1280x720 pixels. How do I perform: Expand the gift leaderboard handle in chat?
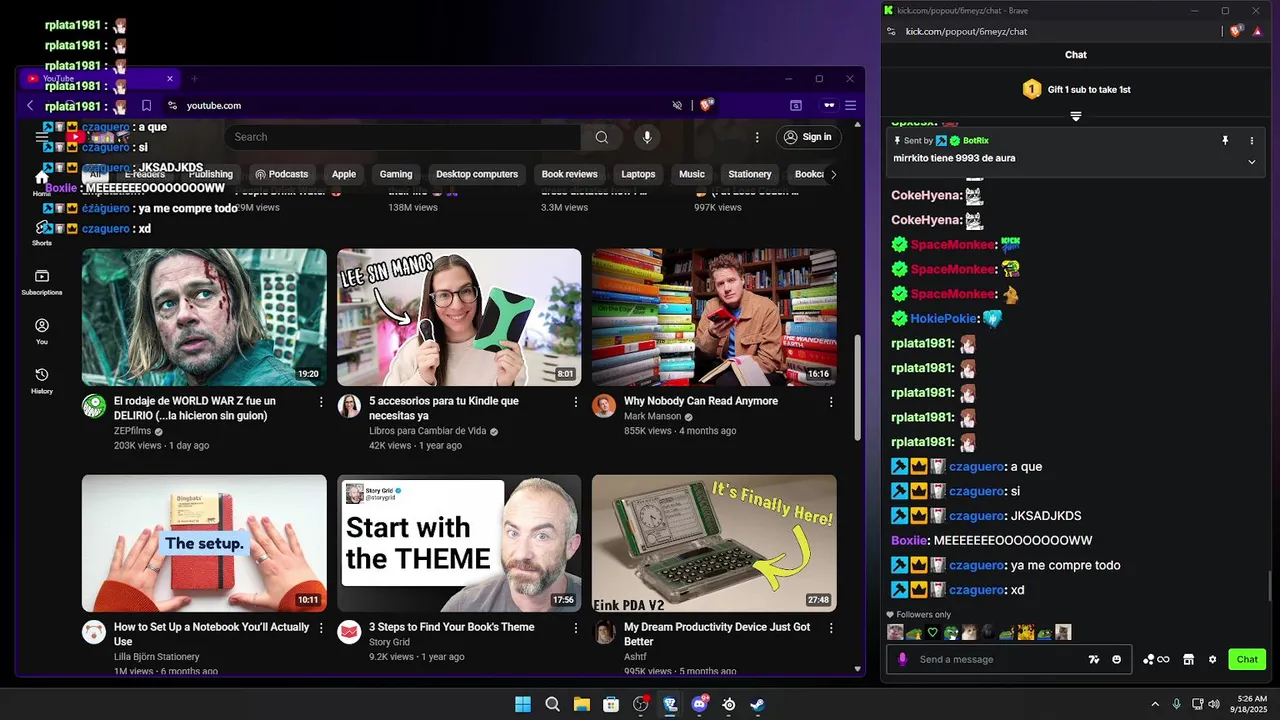tap(1076, 116)
